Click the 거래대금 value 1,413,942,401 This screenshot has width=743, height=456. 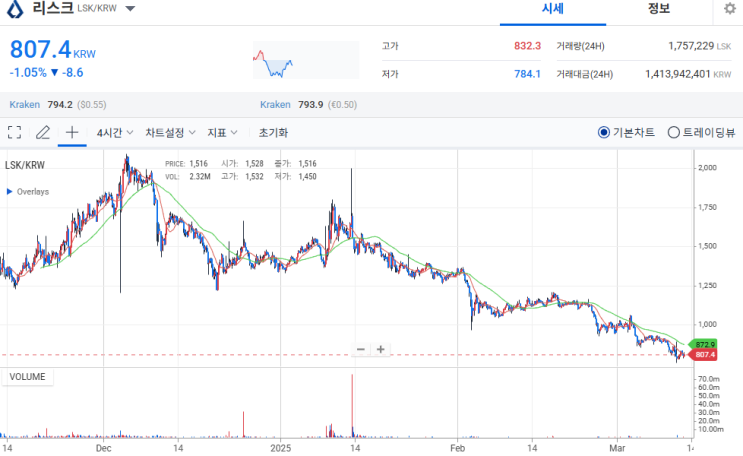(678, 74)
